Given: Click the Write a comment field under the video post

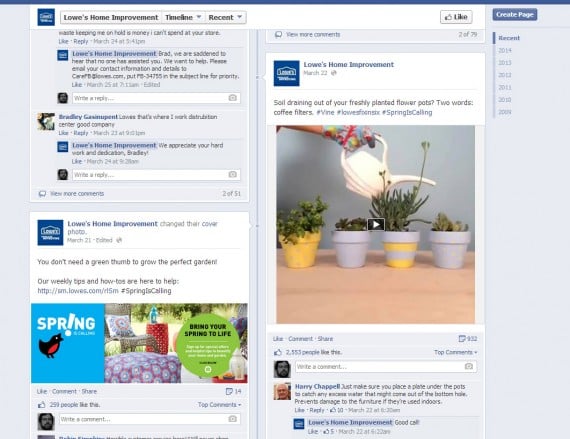Looking at the screenshot, I should click(x=386, y=367).
